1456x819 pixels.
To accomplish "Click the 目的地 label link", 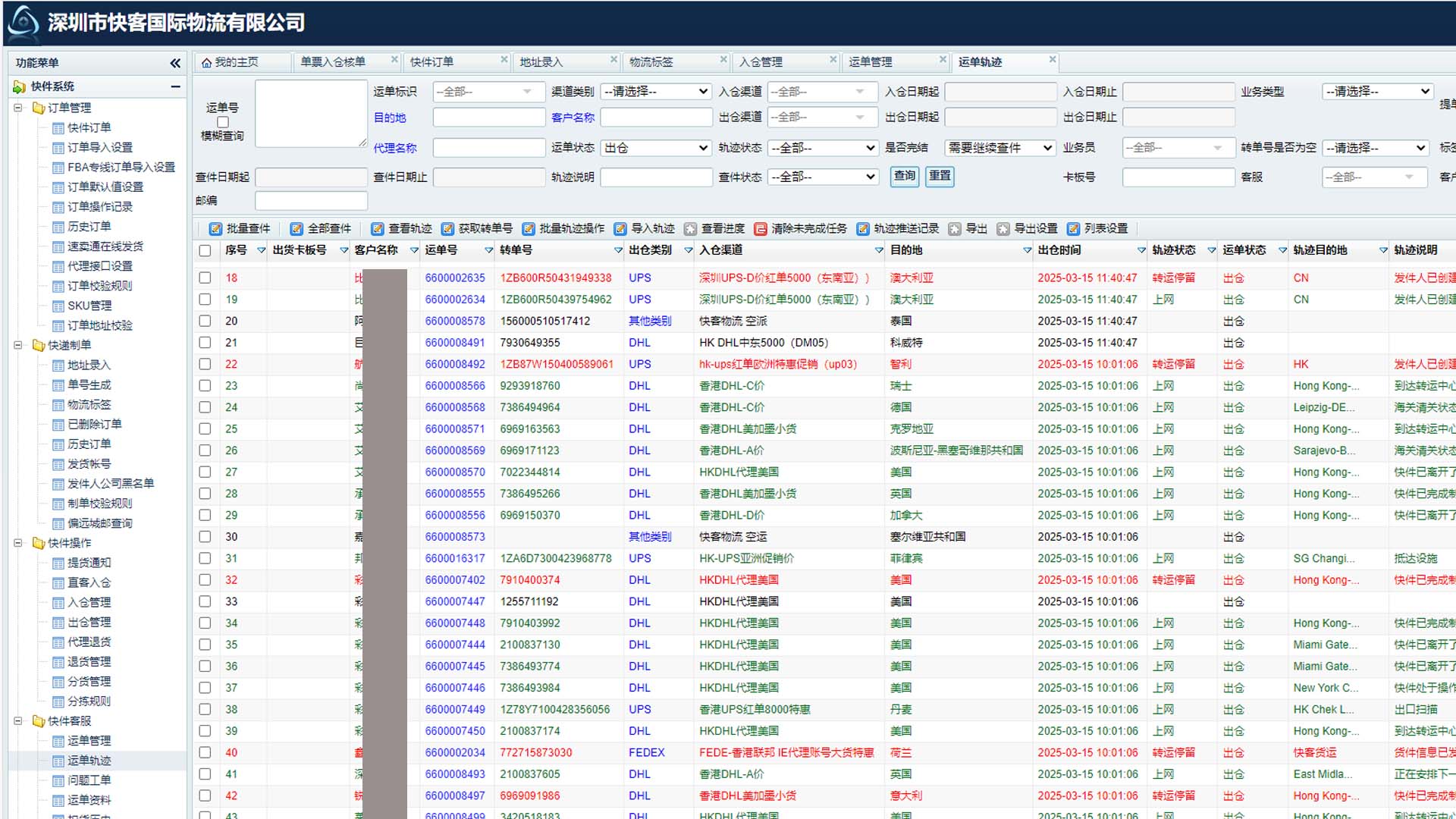I will (x=390, y=118).
